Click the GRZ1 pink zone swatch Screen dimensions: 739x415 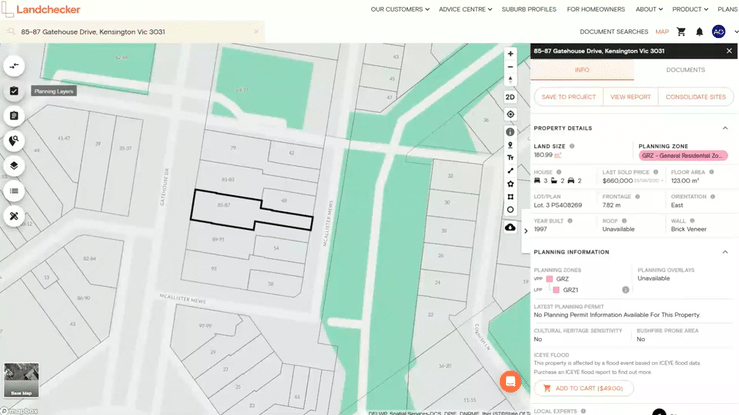556,290
